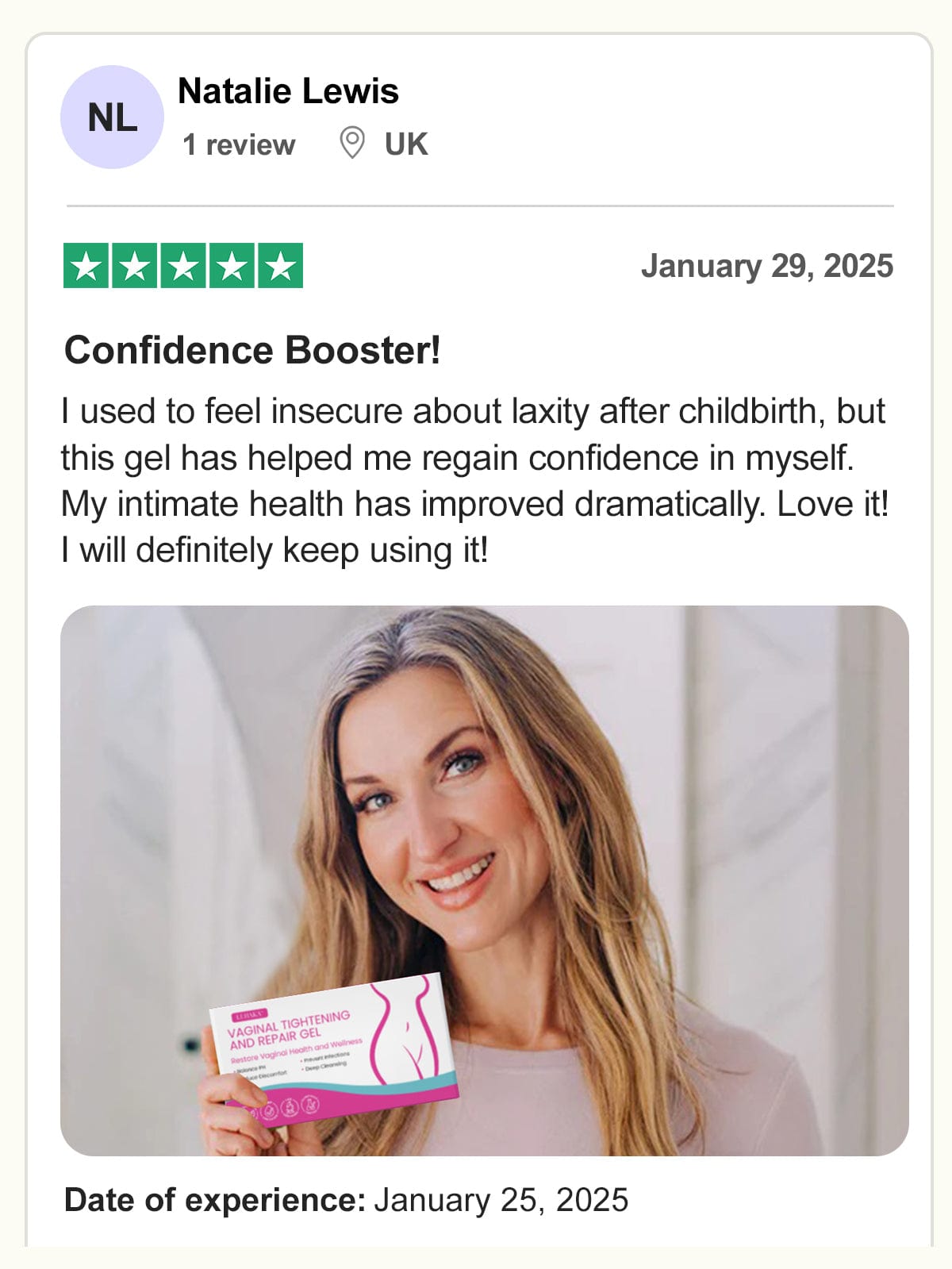Click the January 29, 2025 review date
This screenshot has height=1269, width=952.
(x=767, y=266)
